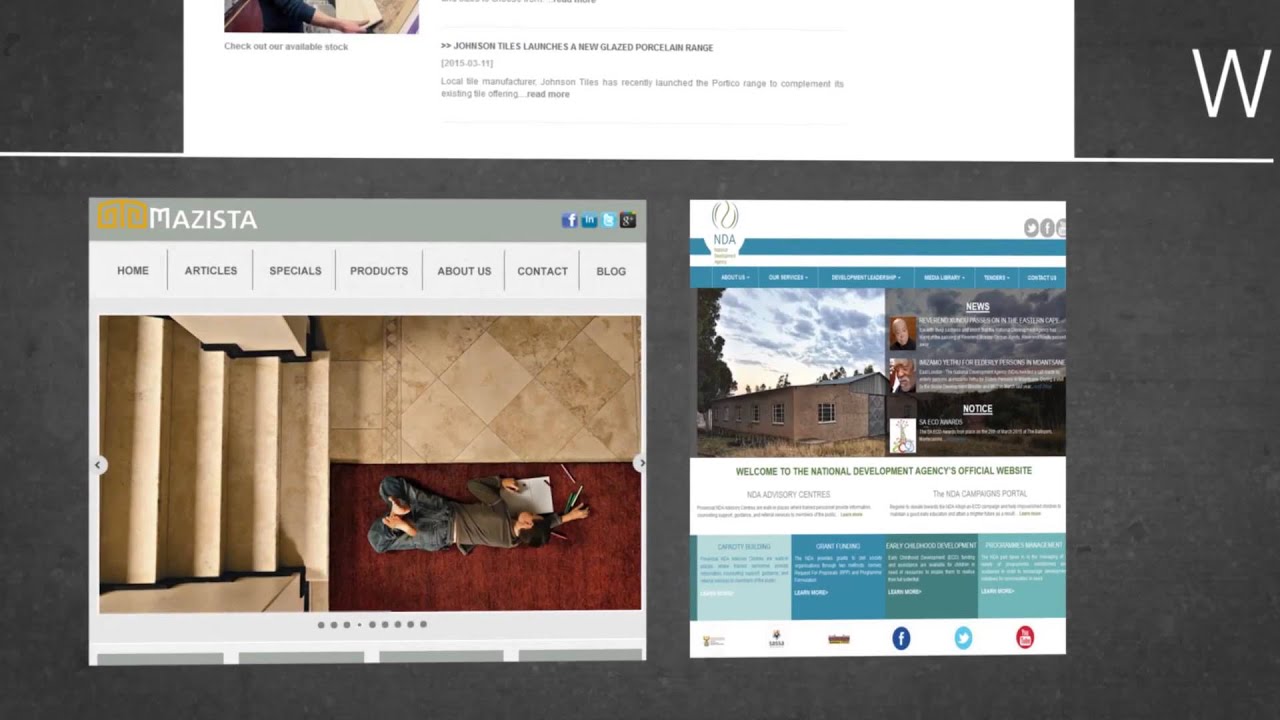This screenshot has width=1280, height=720.
Task: Click the NDA logo at top
Action: point(724,231)
